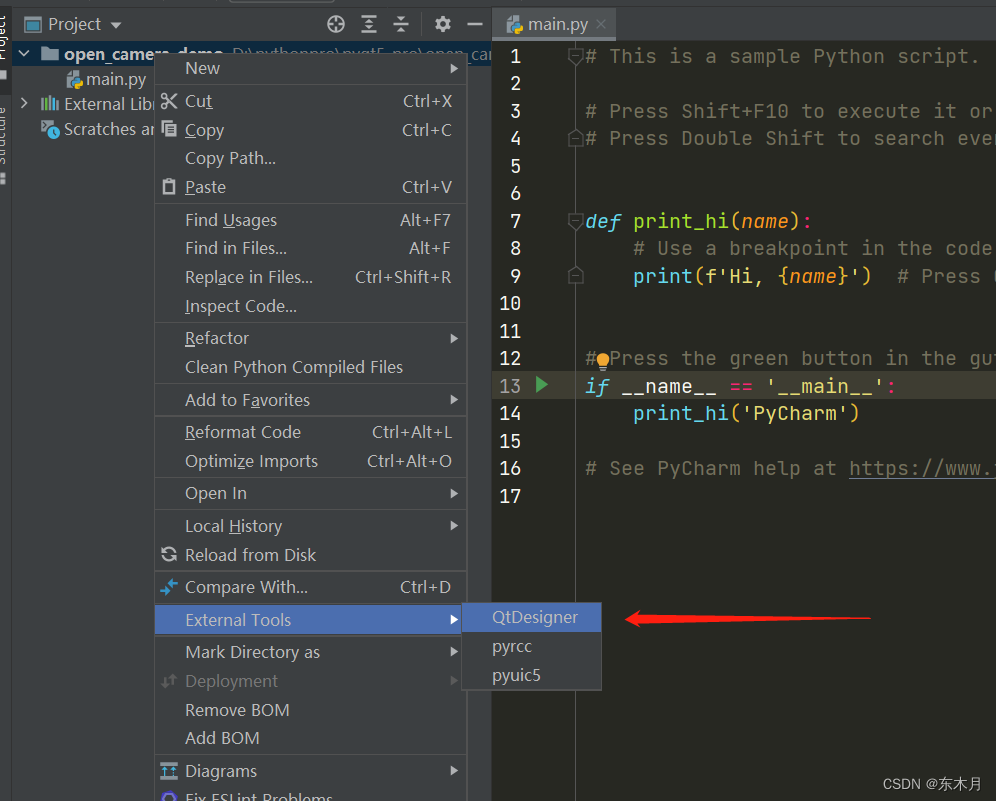The image size is (996, 801).
Task: Click the yellow intention lightbulb on line 12
Action: tap(602, 361)
